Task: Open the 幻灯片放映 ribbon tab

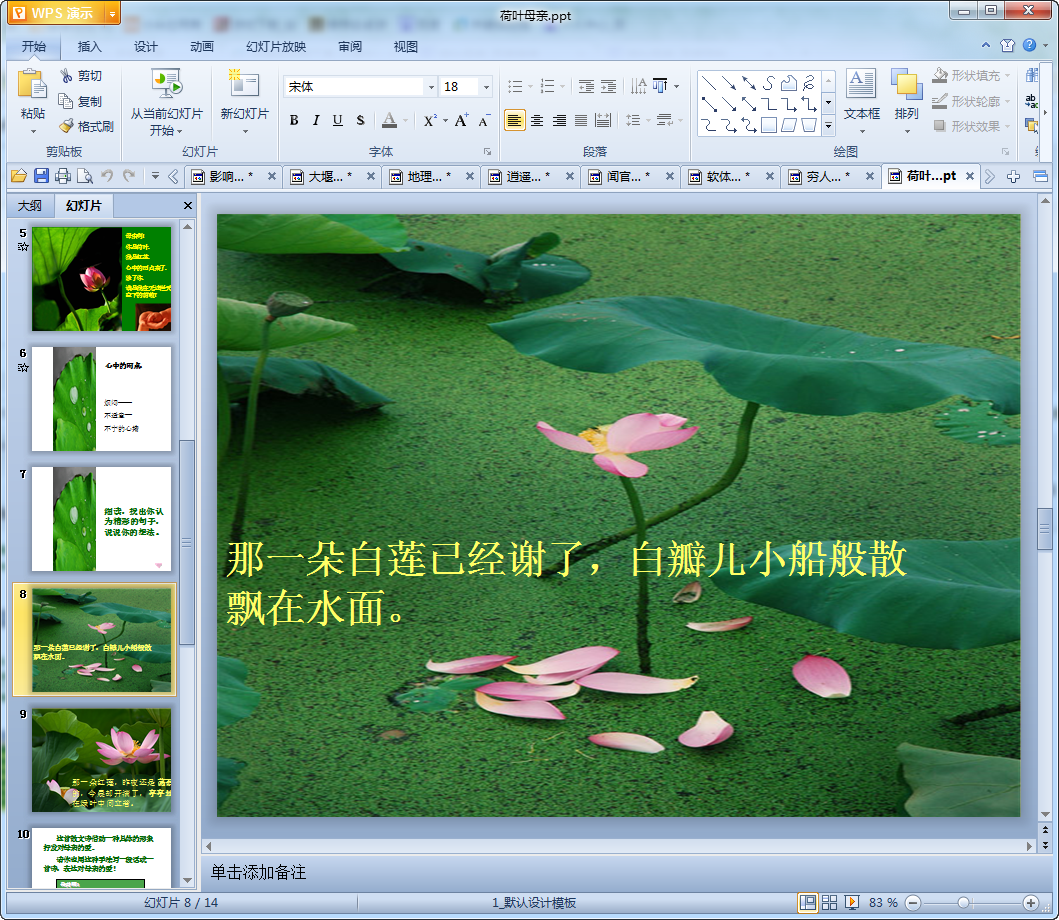Action: point(276,47)
